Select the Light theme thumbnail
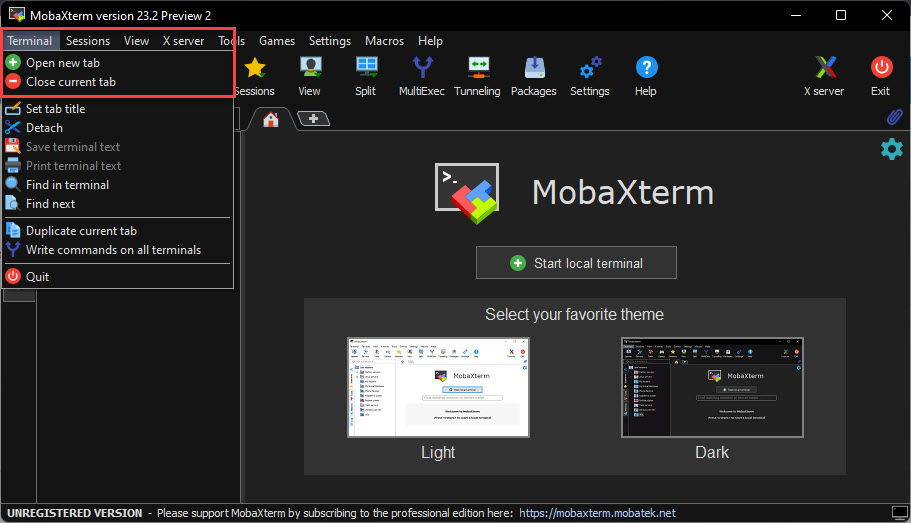Image resolution: width=911 pixels, height=523 pixels. 438,387
